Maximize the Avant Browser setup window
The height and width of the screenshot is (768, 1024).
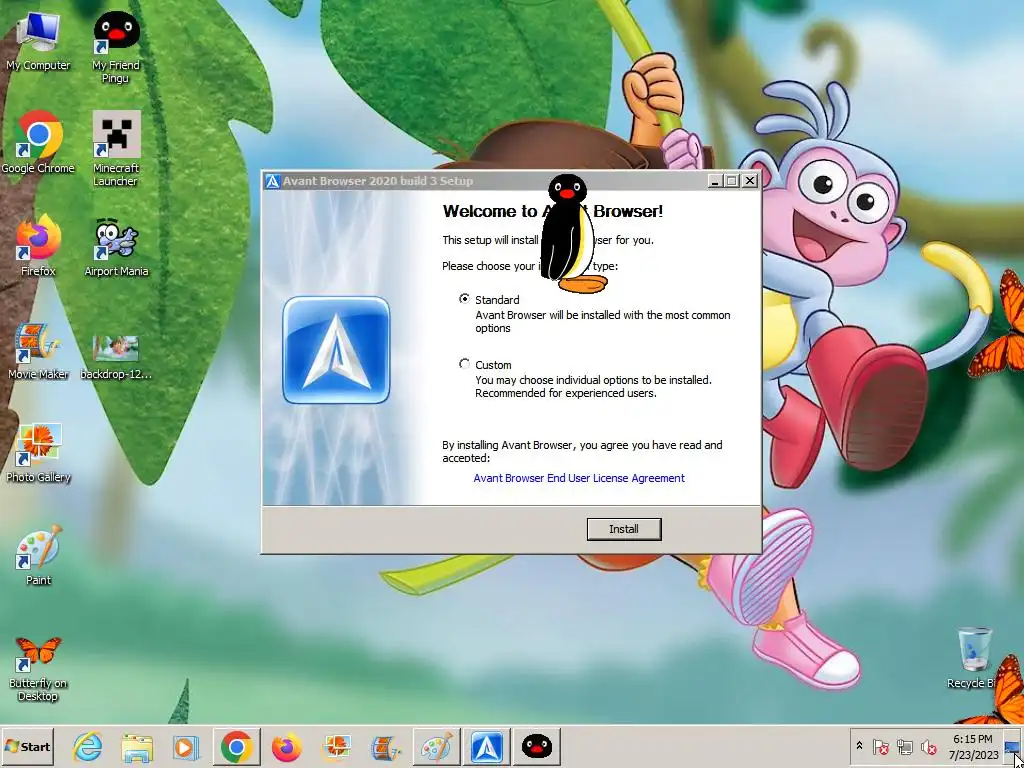(732, 181)
